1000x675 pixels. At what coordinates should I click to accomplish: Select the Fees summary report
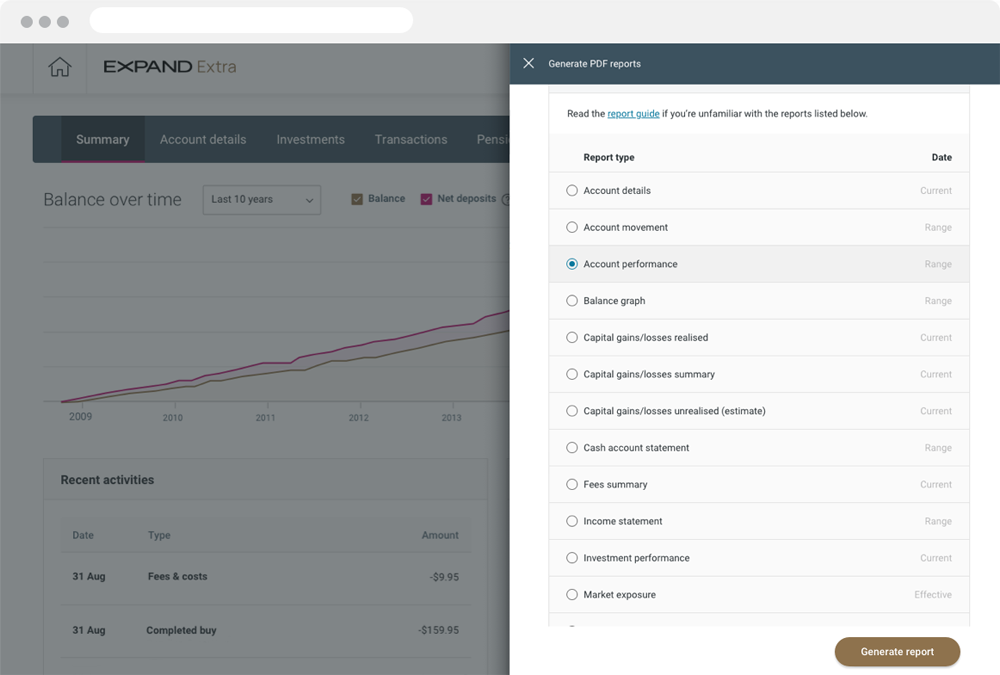[x=571, y=484]
